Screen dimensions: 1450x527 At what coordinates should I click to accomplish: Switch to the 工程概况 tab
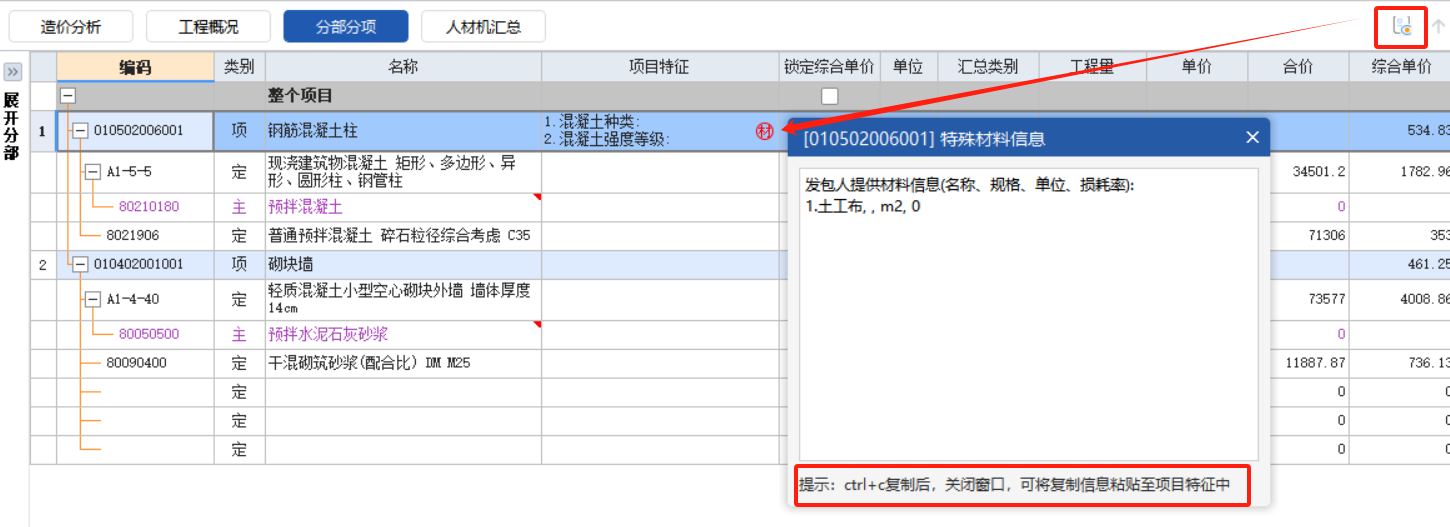(x=209, y=27)
